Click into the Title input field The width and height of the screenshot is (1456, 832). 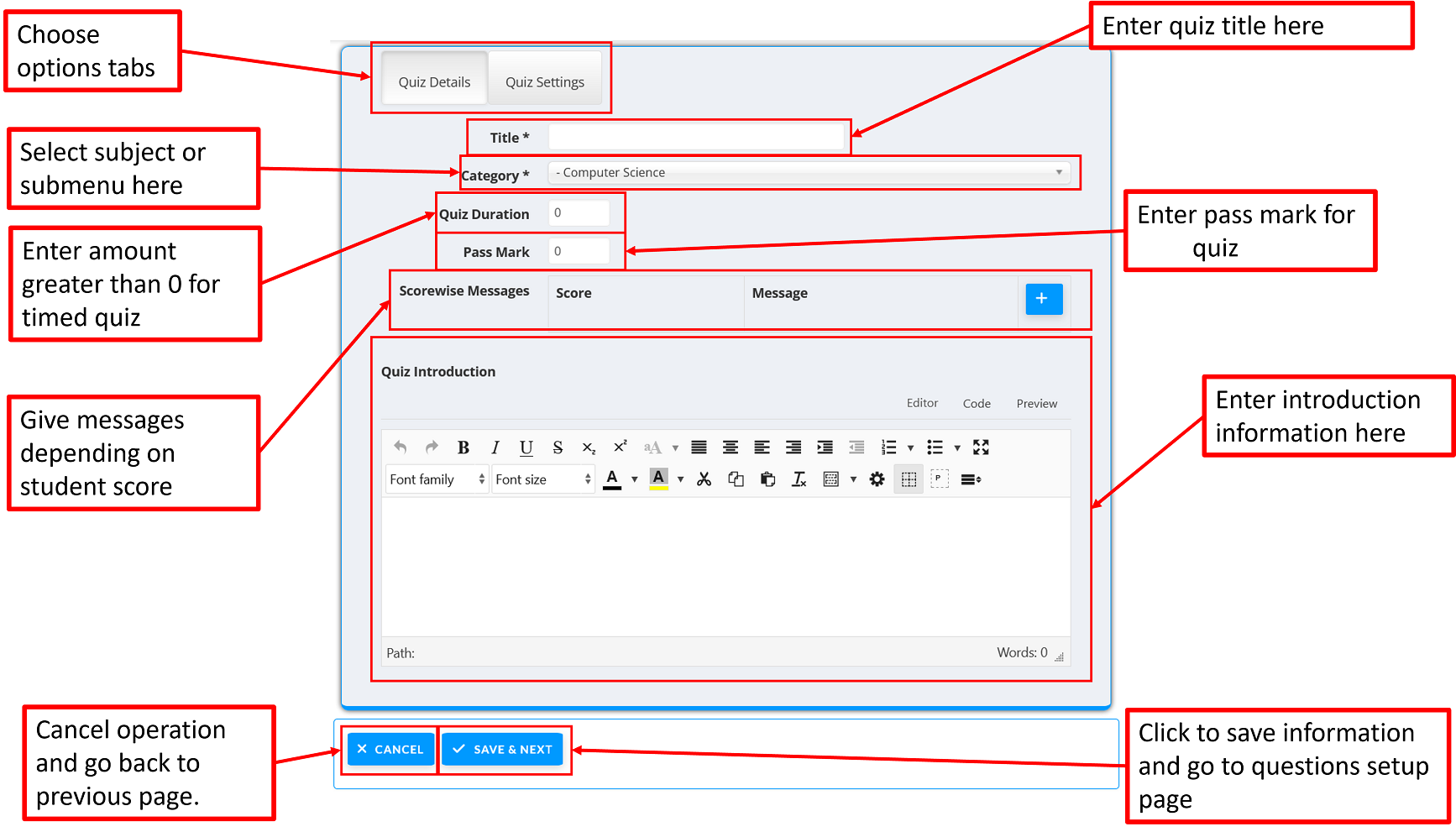tap(695, 137)
